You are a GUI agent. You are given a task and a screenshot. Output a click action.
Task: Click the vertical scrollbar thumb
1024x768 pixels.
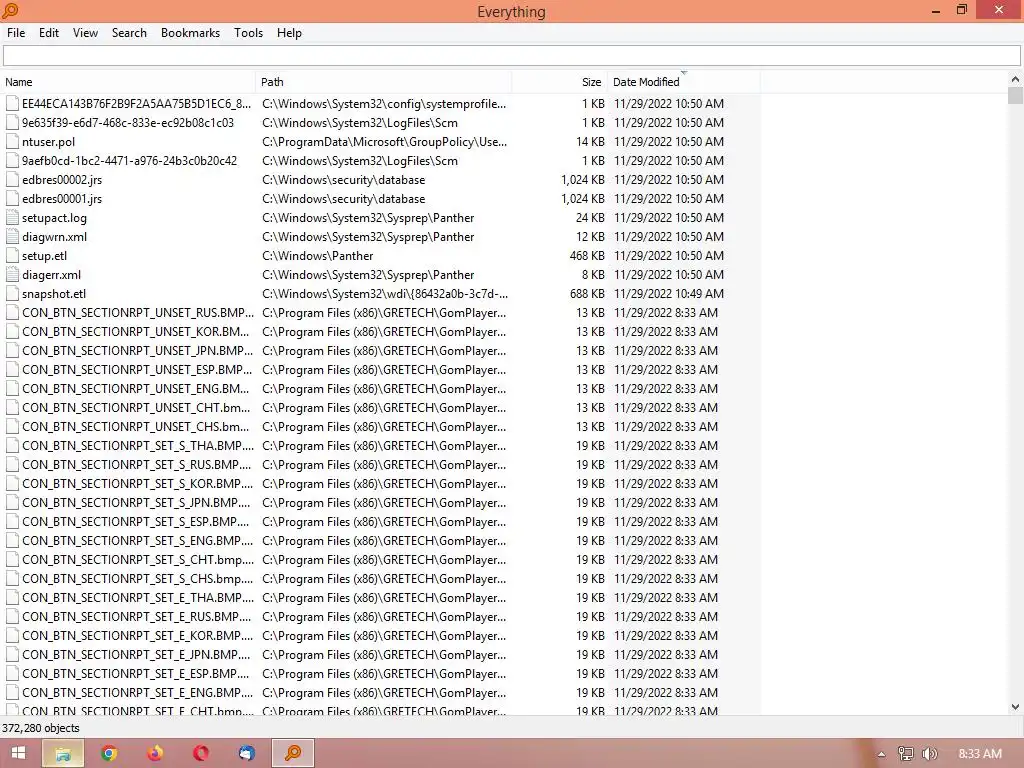click(x=1015, y=95)
